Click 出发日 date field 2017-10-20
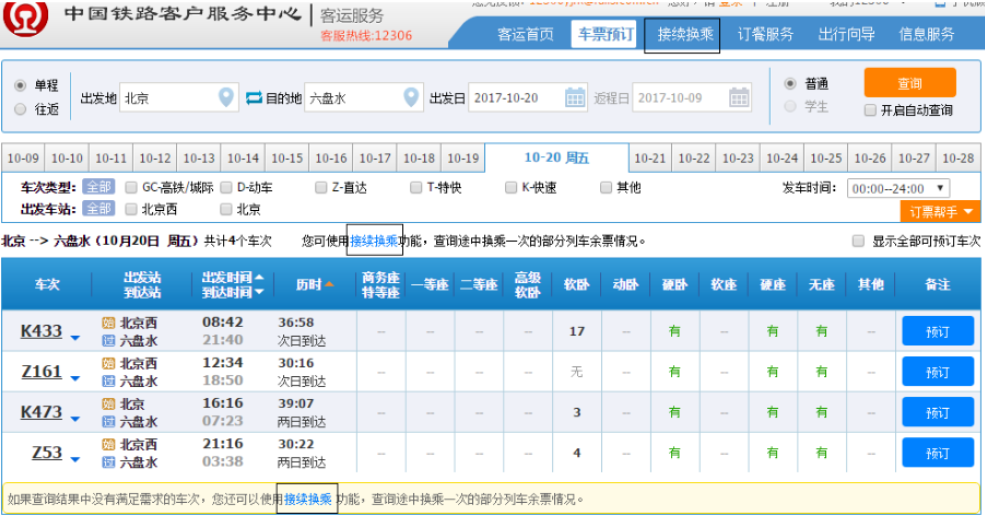The height and width of the screenshot is (517, 985). click(528, 98)
